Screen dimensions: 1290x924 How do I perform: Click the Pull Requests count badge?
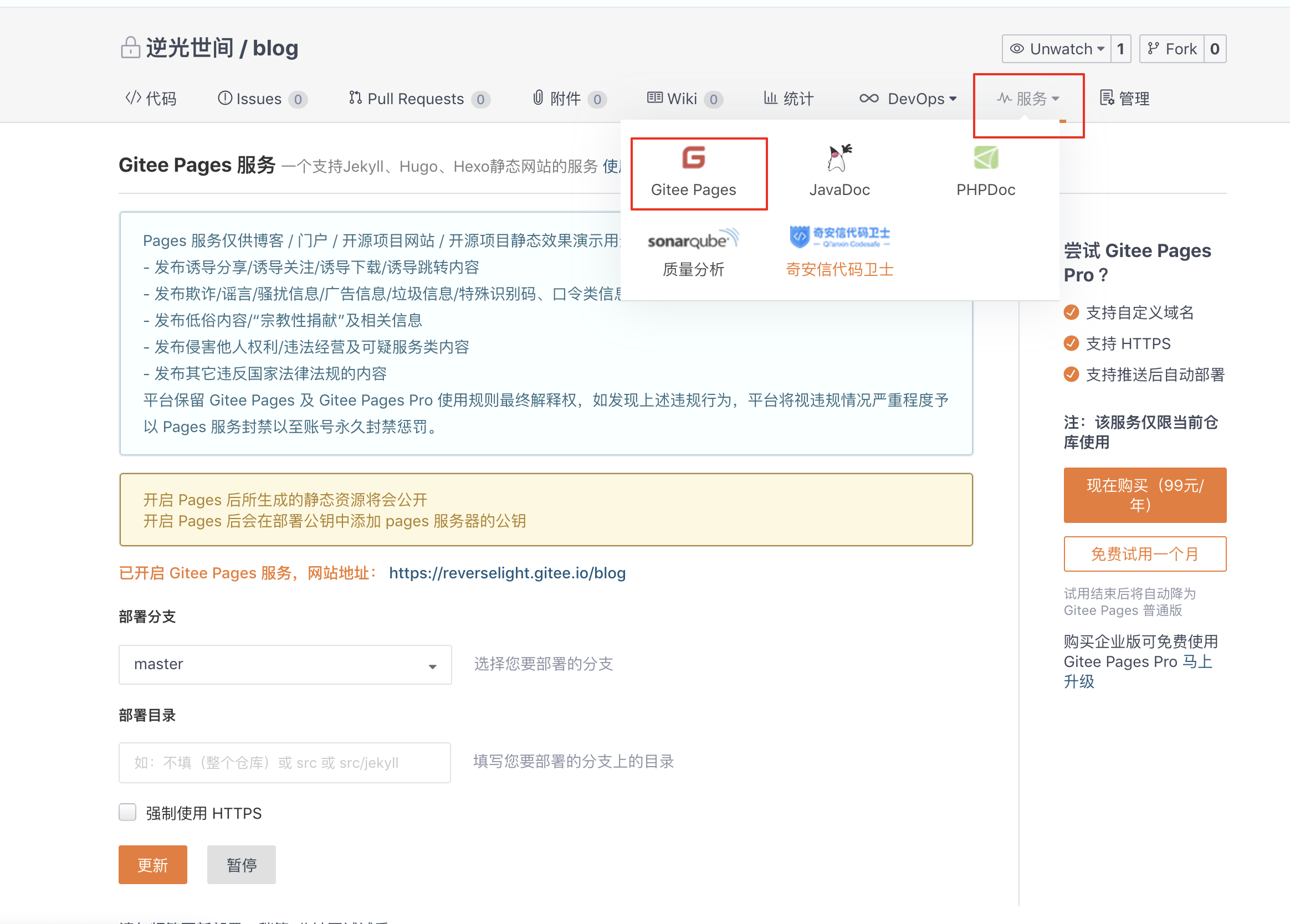click(480, 100)
